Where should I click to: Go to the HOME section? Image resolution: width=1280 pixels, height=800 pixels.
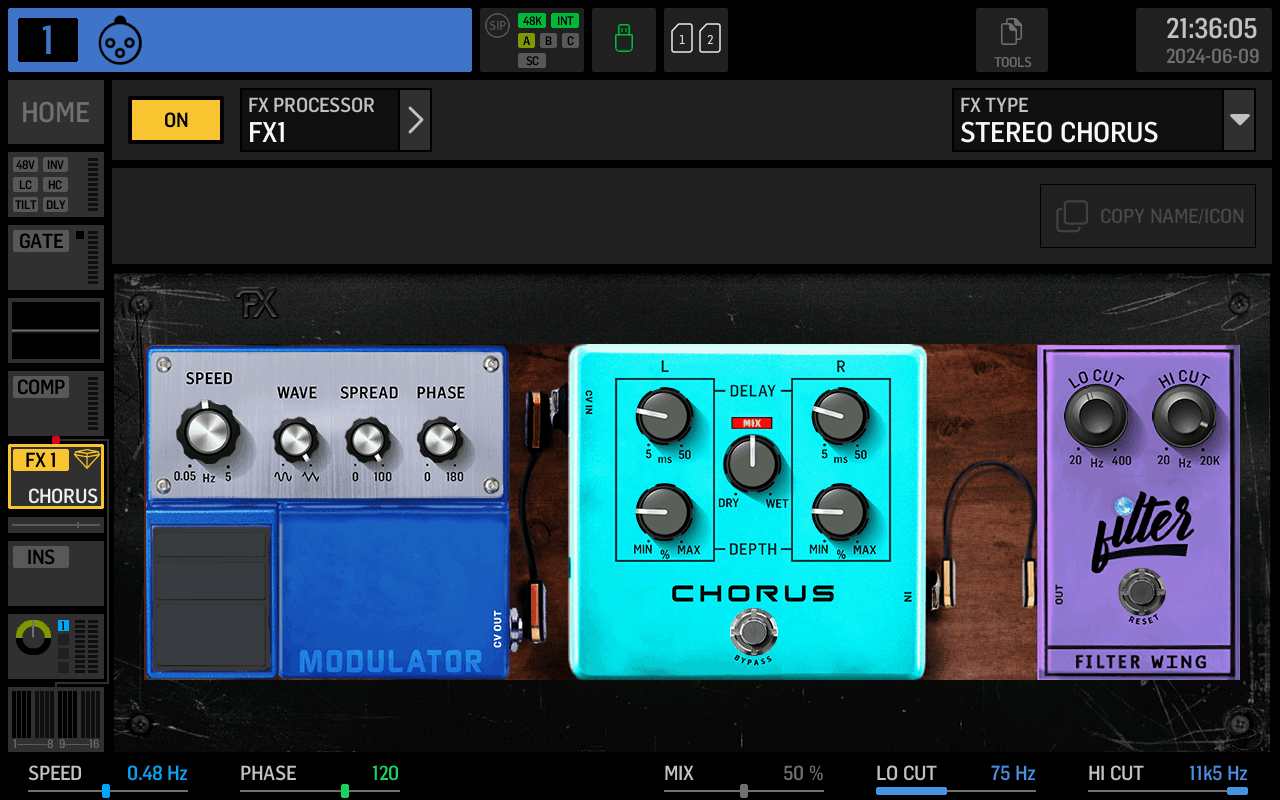pos(56,112)
